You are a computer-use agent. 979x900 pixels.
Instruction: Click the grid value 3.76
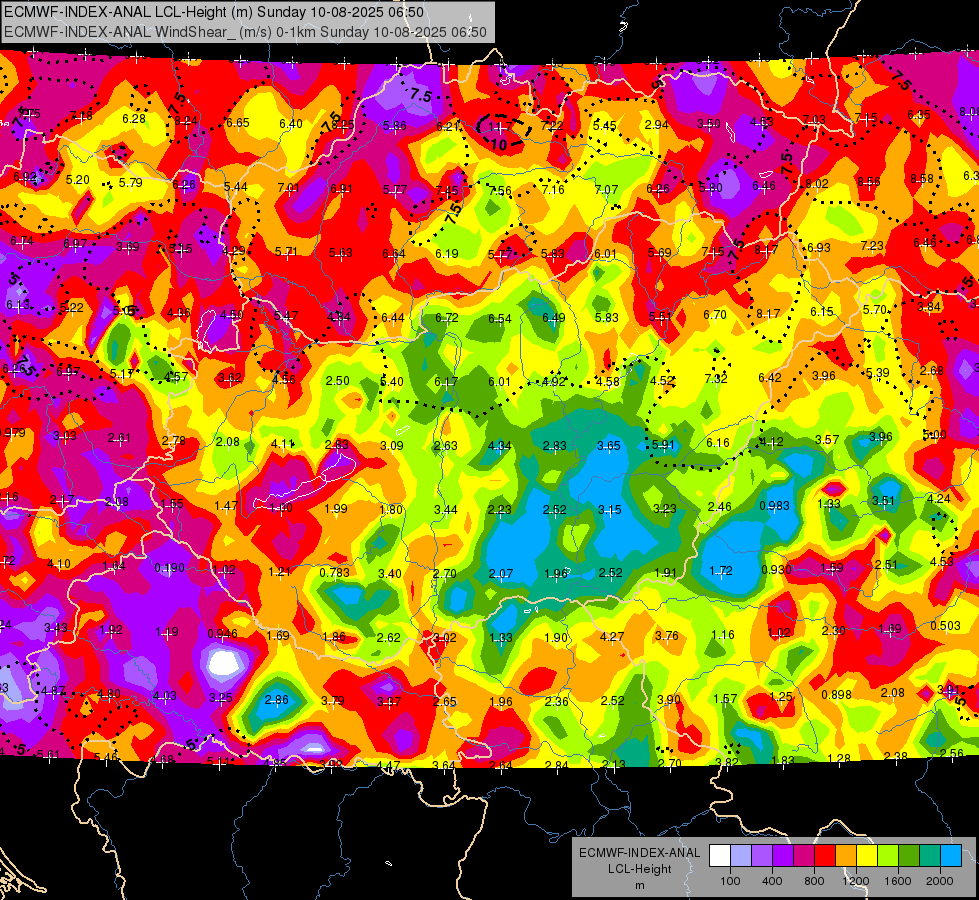click(x=666, y=635)
